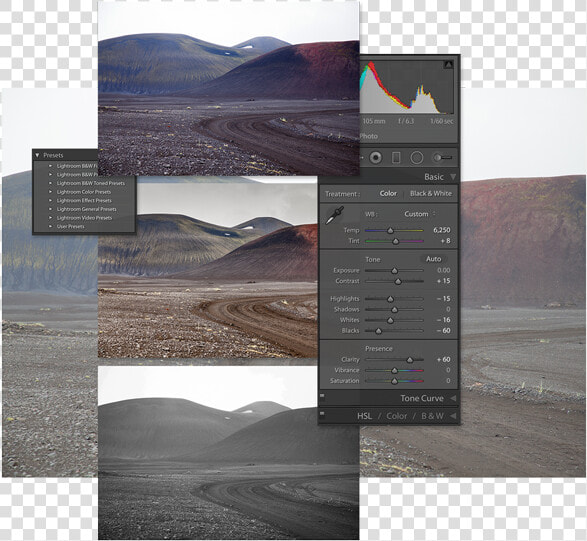Adjust the Clarity slider handle
587x541 pixels.
[x=410, y=360]
